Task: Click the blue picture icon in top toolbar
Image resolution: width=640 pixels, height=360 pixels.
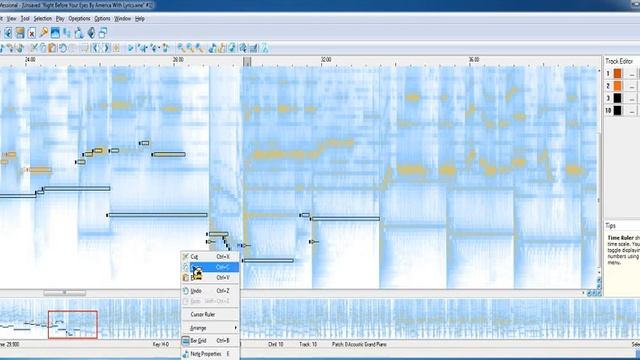Action: [x=55, y=33]
